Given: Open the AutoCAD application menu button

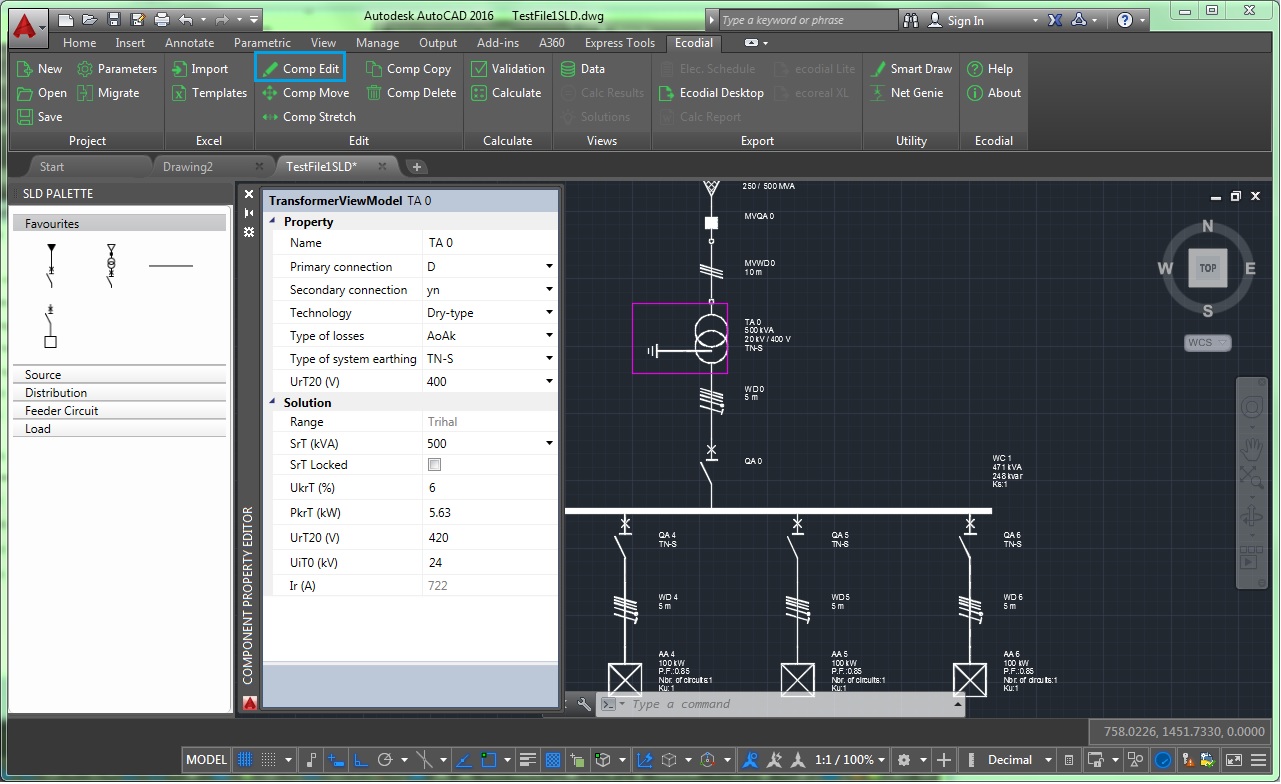Looking at the screenshot, I should click(28, 27).
